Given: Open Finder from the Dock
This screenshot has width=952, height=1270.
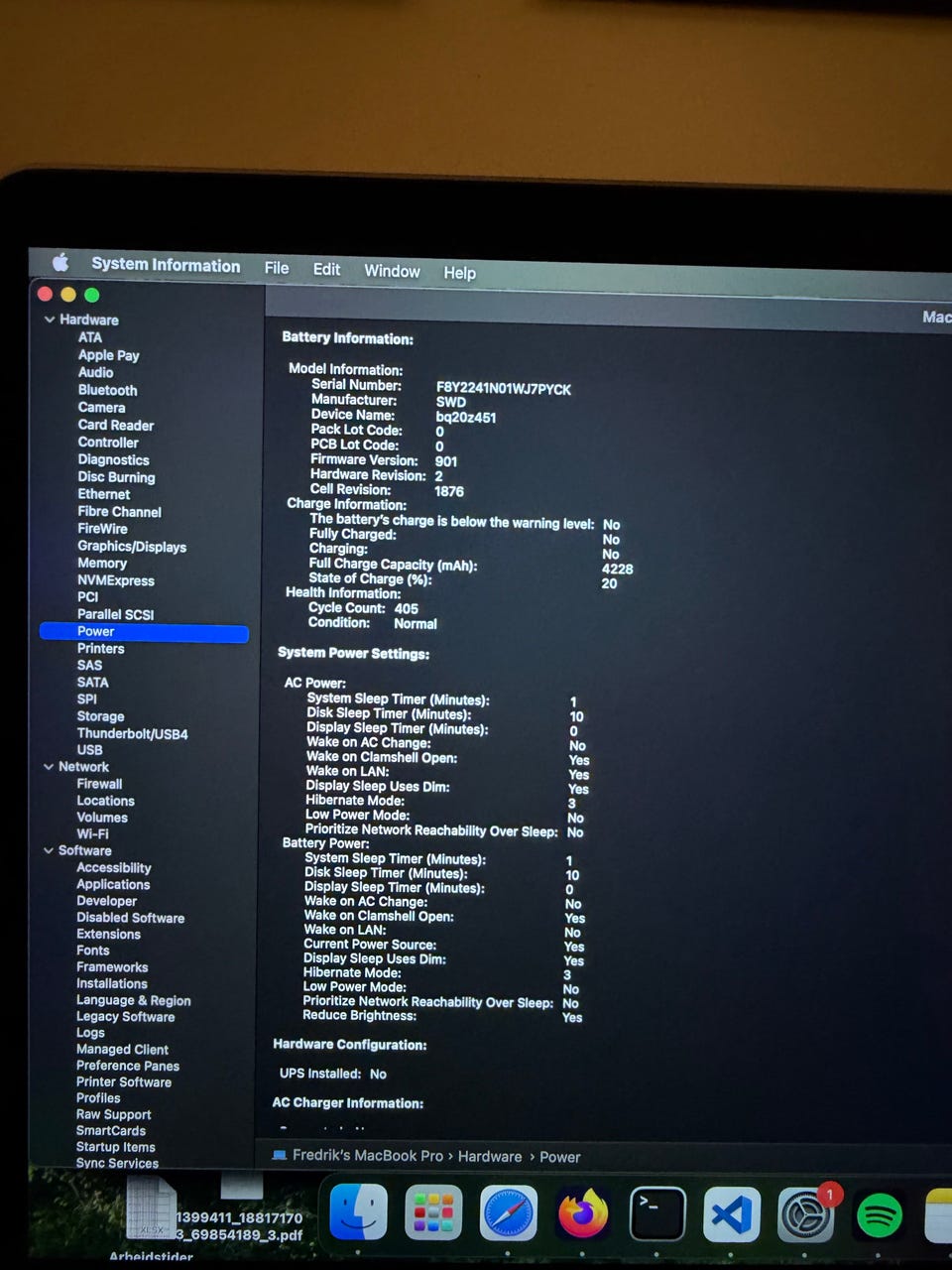Looking at the screenshot, I should pos(358,1211).
